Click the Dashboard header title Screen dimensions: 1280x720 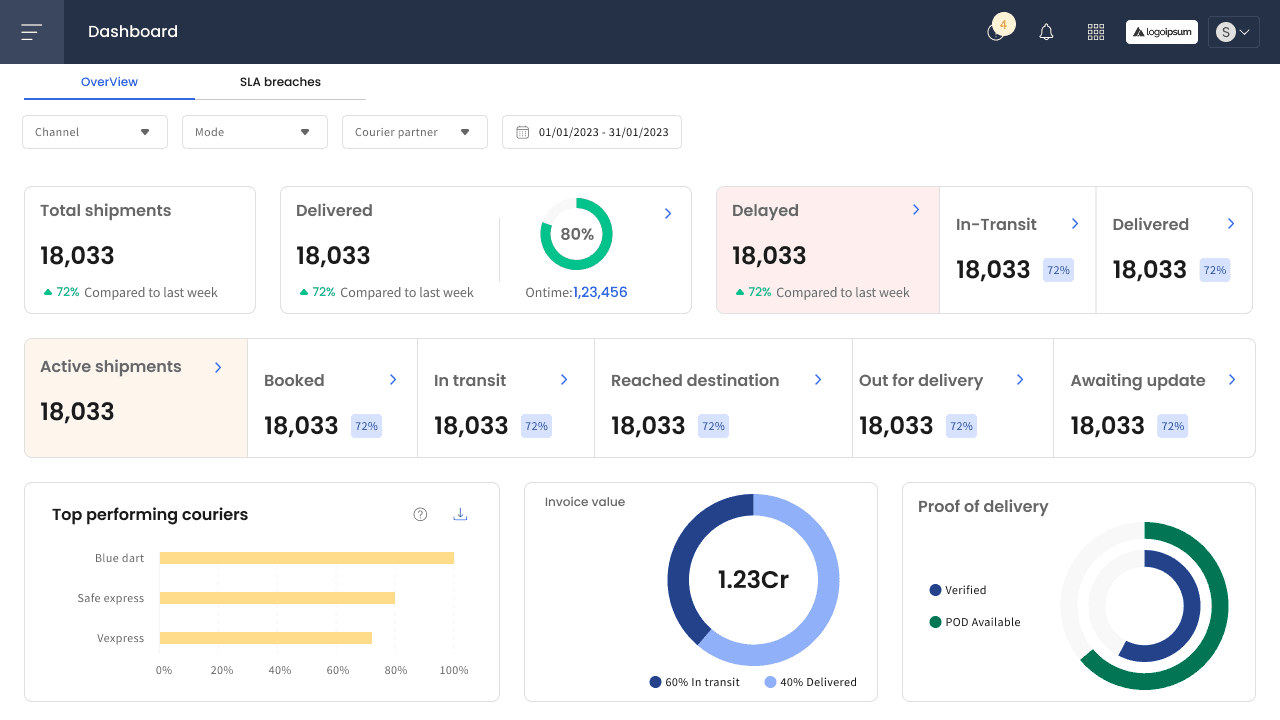coord(133,32)
